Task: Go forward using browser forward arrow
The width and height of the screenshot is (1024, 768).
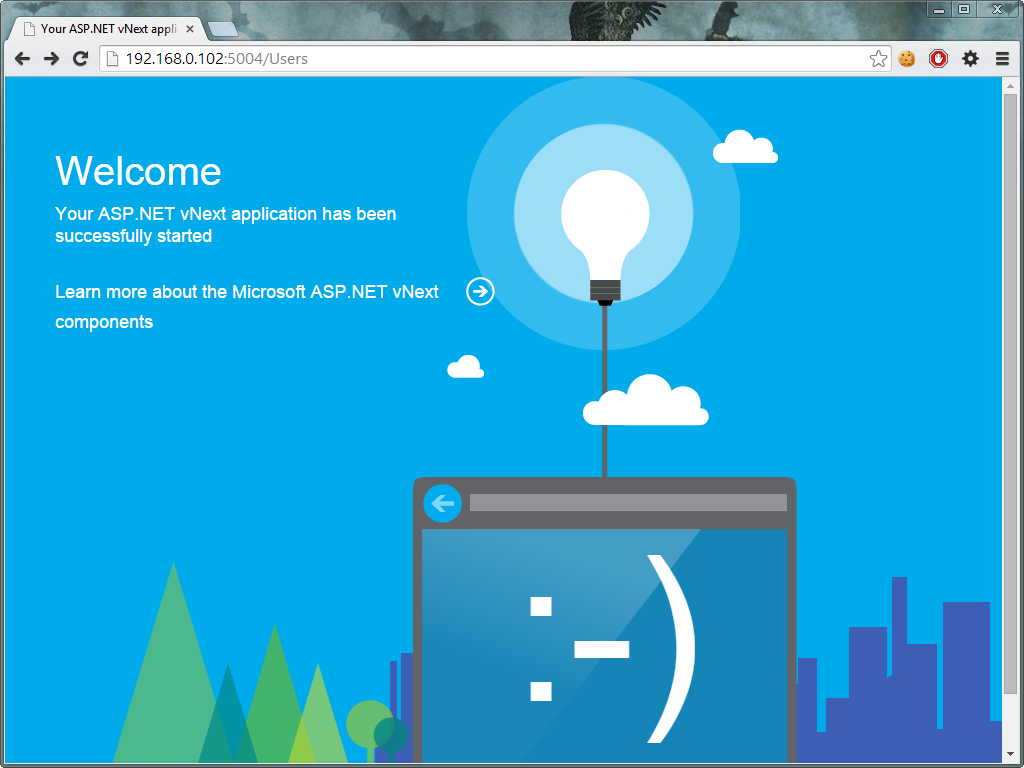Action: pyautogui.click(x=51, y=59)
